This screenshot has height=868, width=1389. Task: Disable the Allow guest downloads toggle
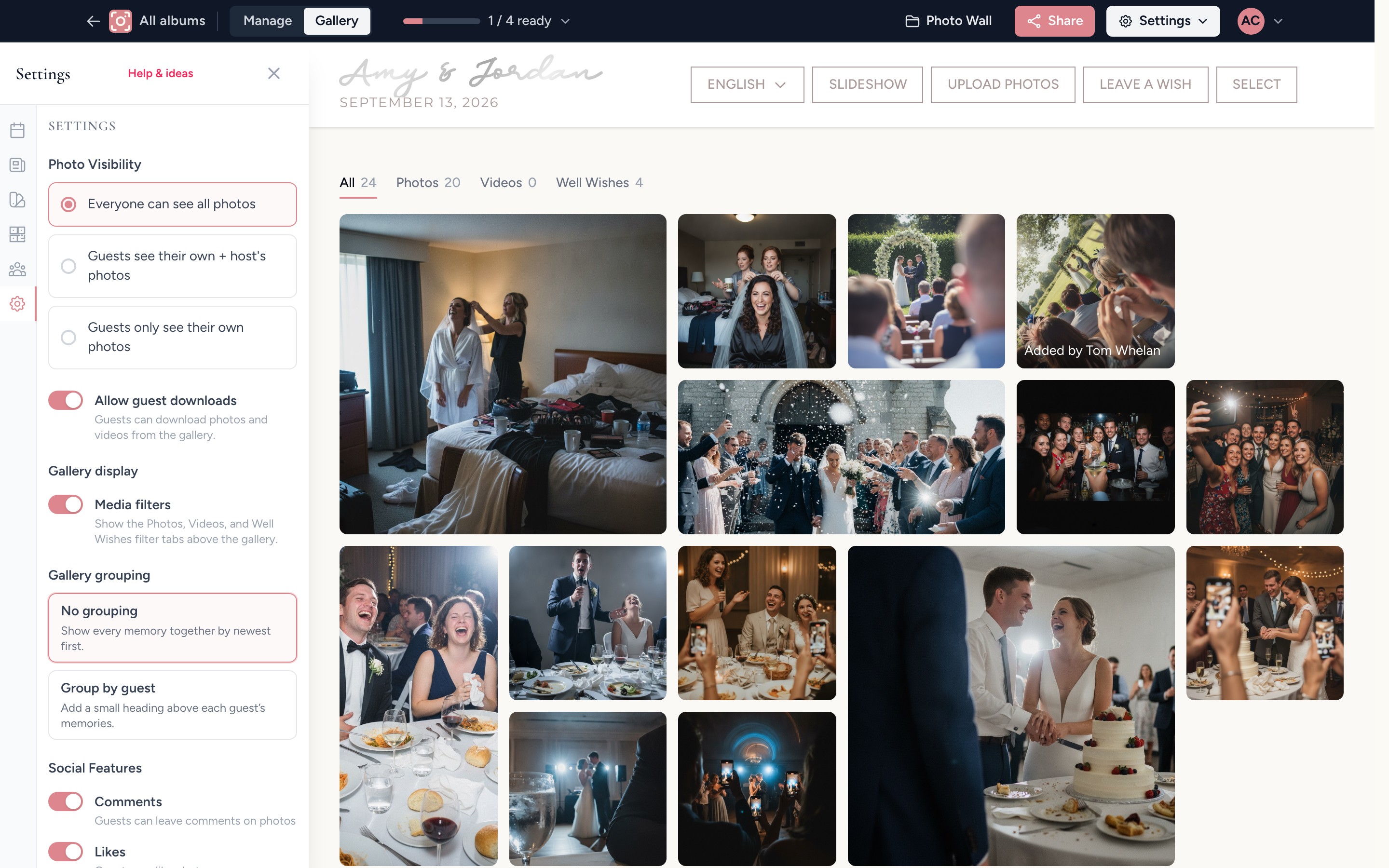click(66, 400)
